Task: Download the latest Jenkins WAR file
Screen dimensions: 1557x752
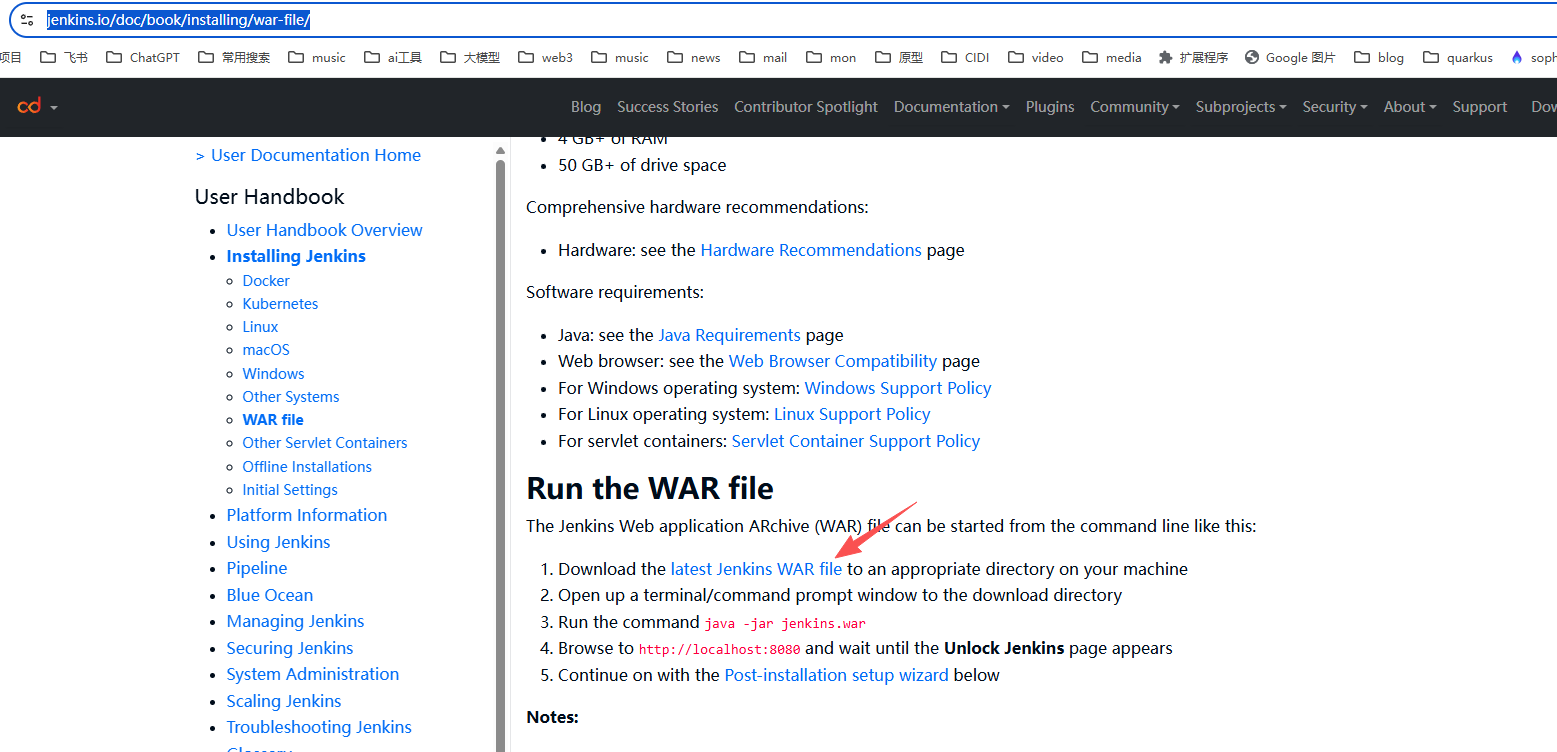Action: [756, 569]
